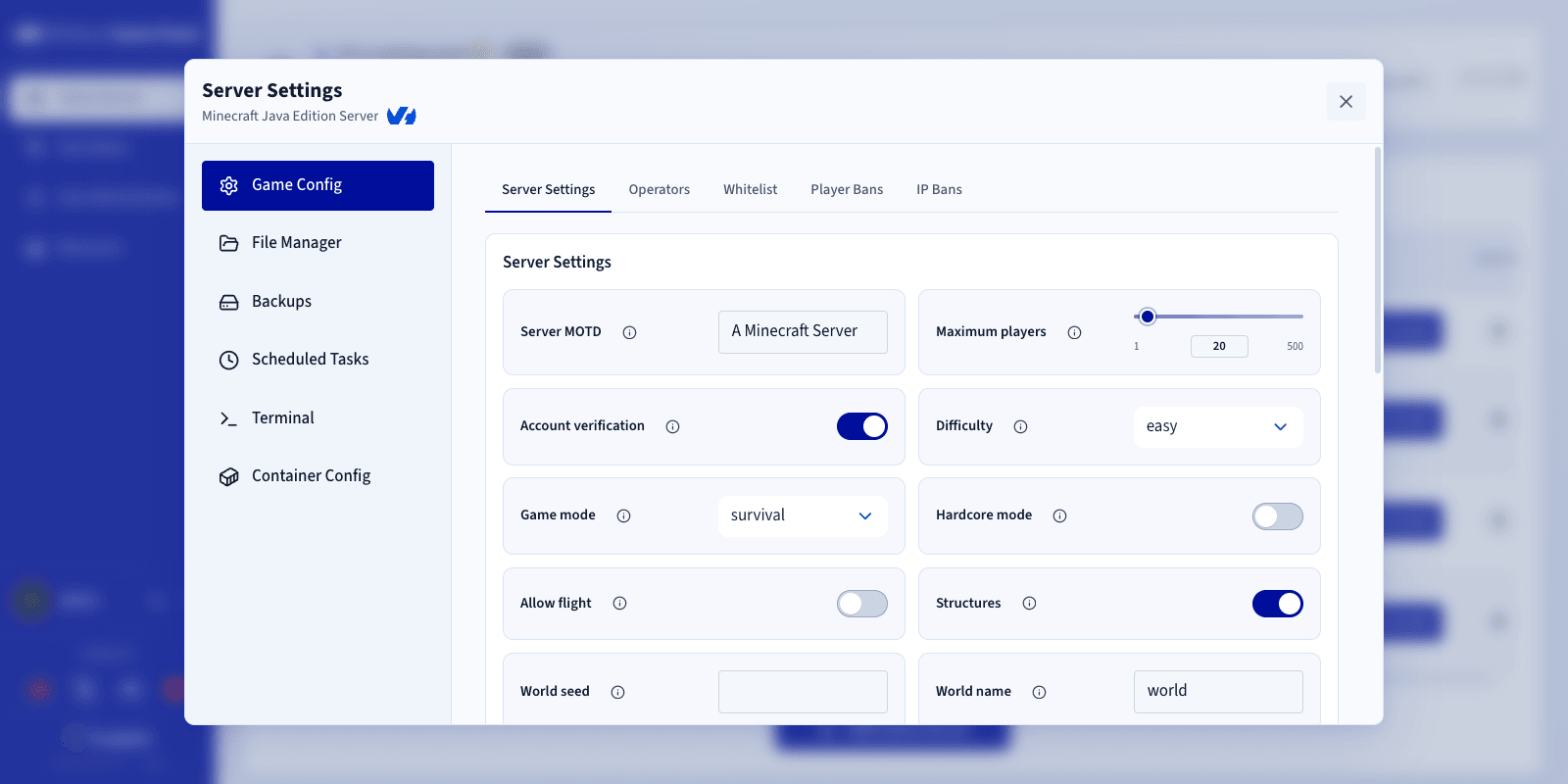The height and width of the screenshot is (784, 1568).
Task: Open Scheduled Tasks in the sidebar
Action: (x=318, y=360)
